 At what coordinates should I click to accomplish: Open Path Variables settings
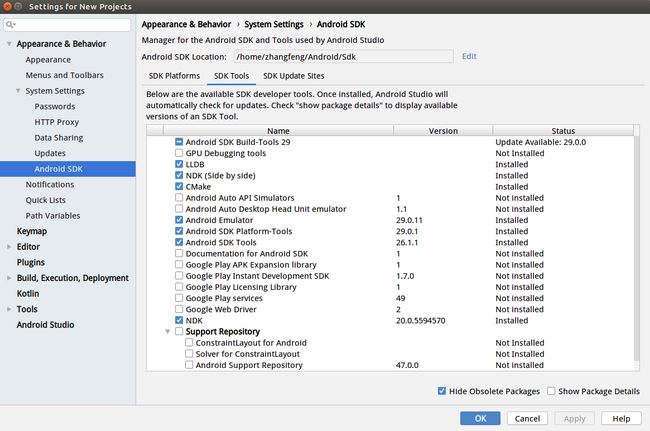point(53,216)
